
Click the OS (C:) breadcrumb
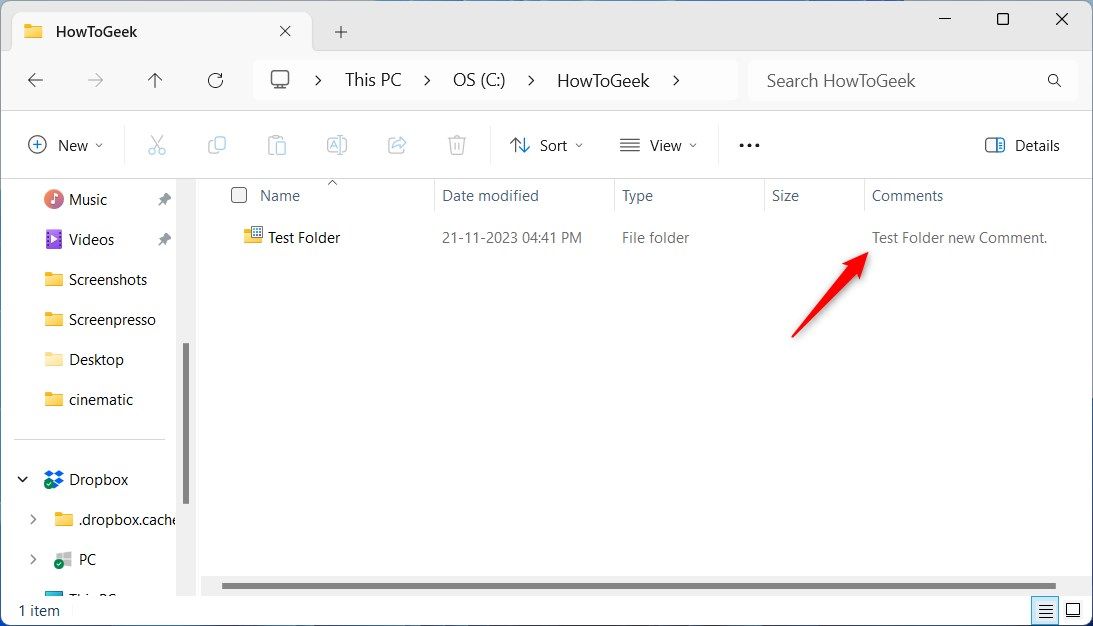479,80
